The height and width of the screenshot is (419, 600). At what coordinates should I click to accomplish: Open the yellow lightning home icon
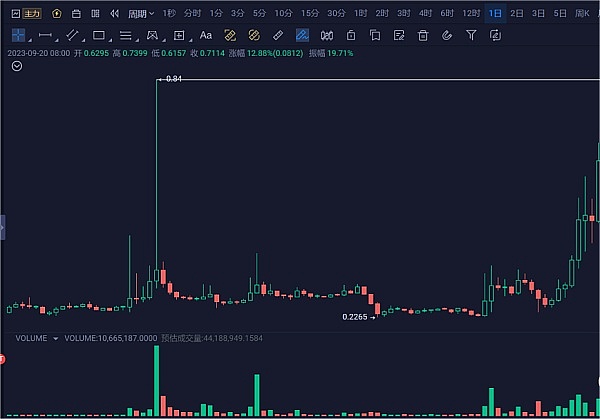tap(57, 14)
